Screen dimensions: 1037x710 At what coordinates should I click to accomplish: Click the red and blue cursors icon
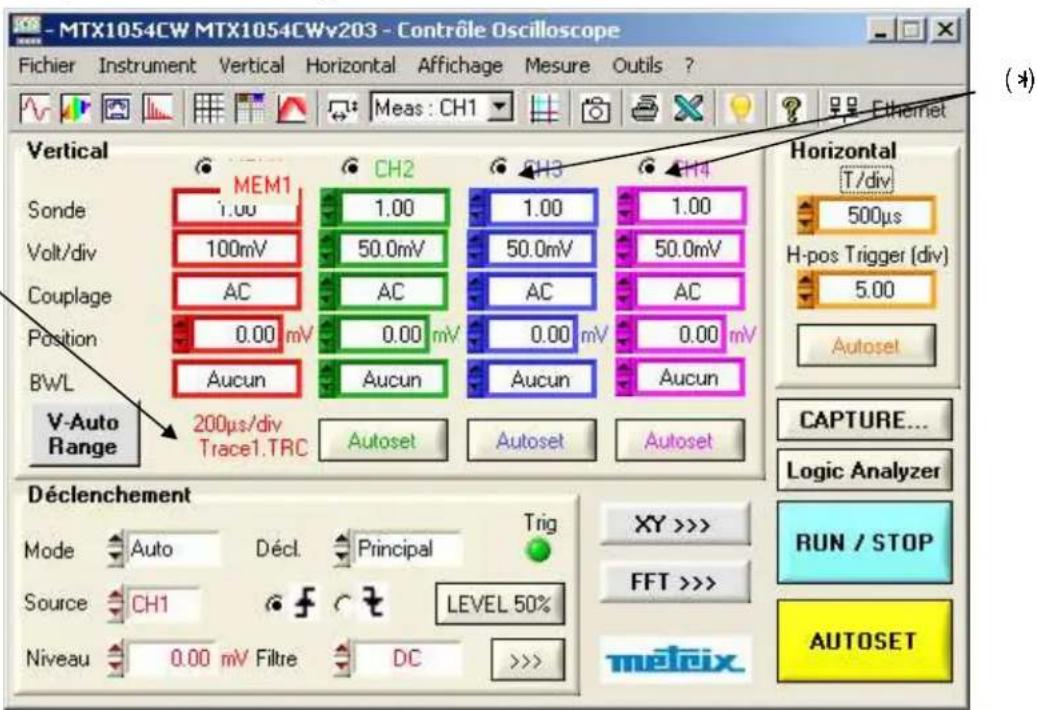point(544,109)
